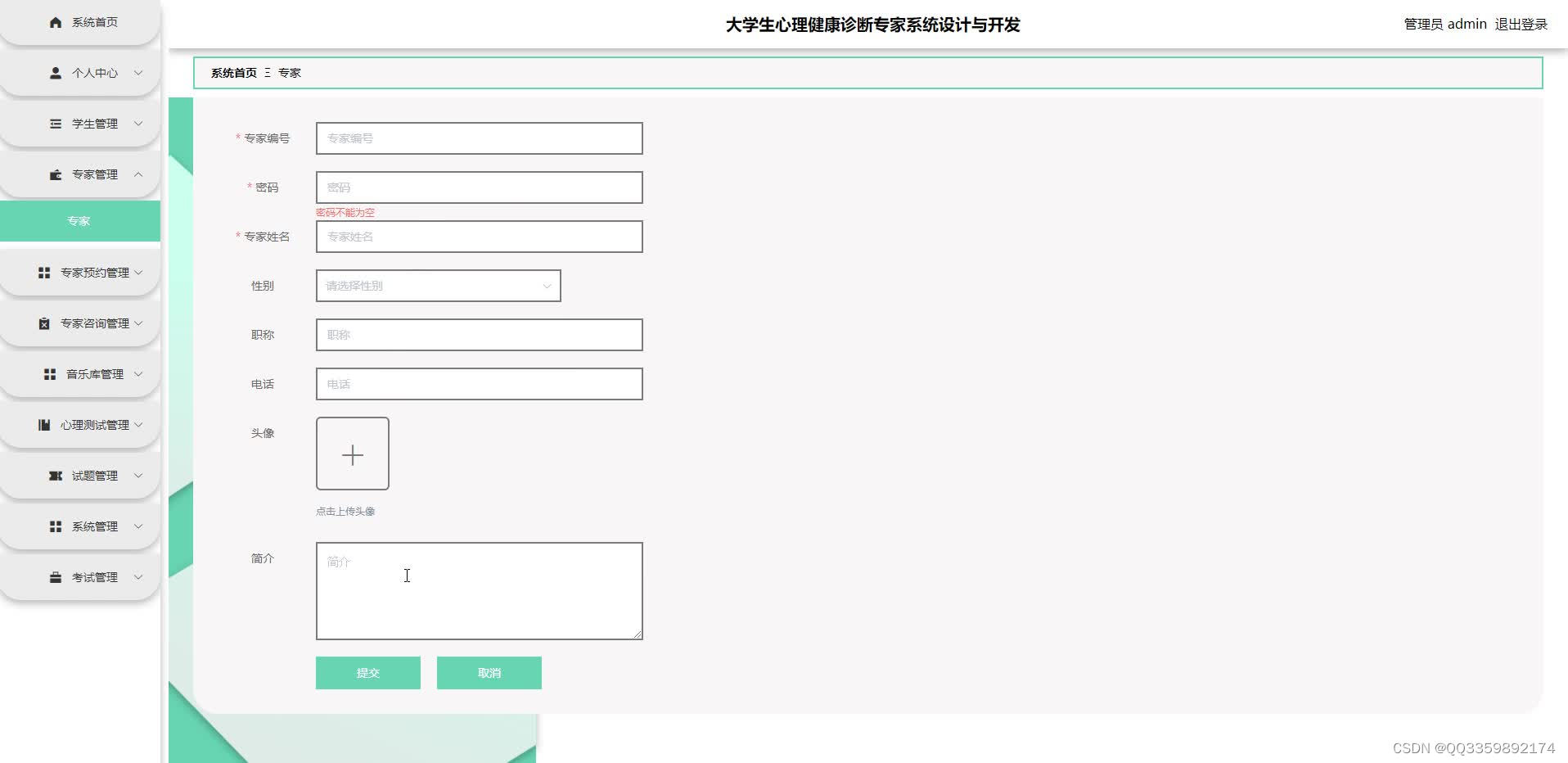Click the person icon beside 个人中心
1568x763 pixels.
point(56,73)
